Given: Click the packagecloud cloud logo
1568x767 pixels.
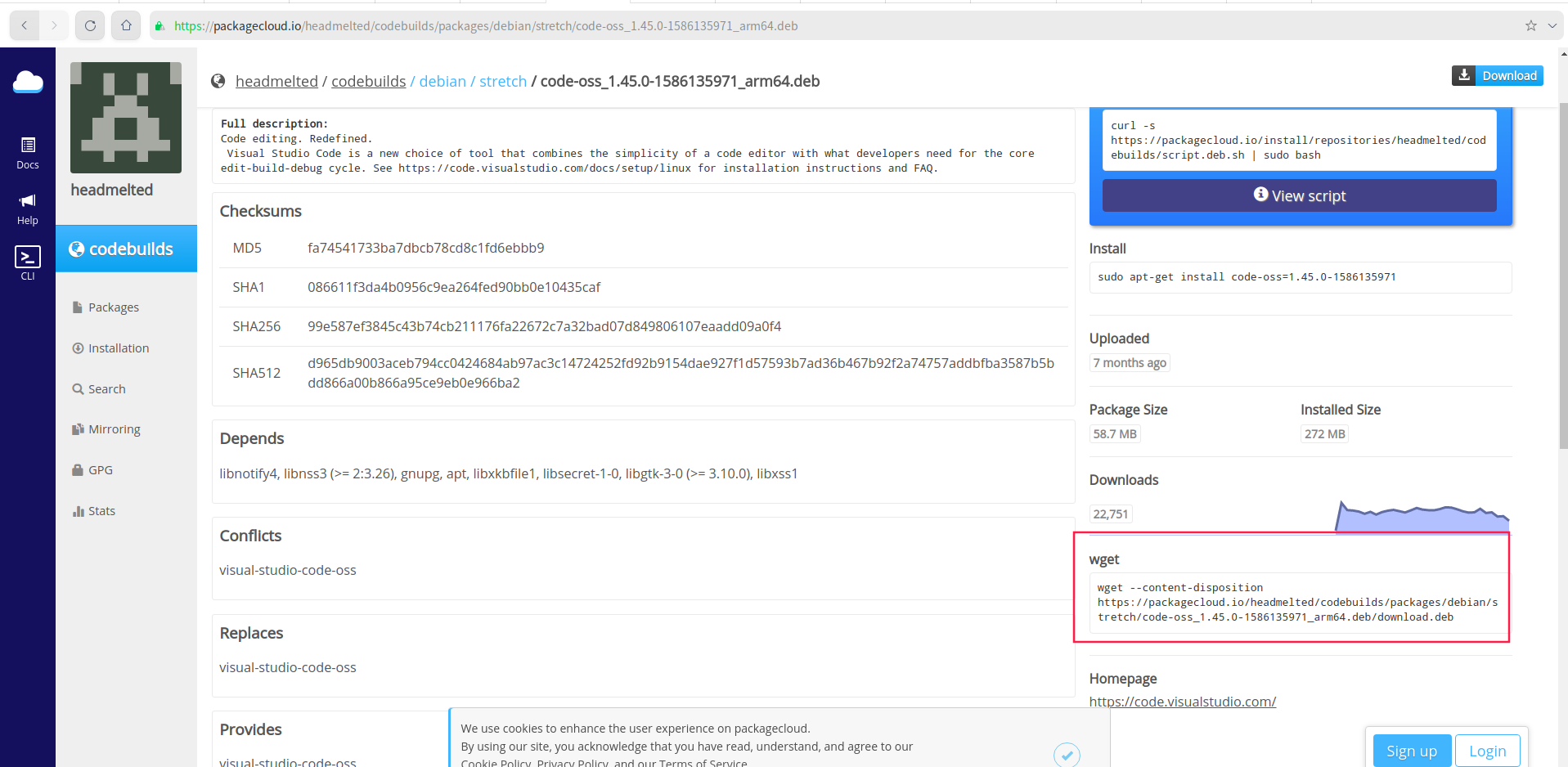Looking at the screenshot, I should 28,82.
